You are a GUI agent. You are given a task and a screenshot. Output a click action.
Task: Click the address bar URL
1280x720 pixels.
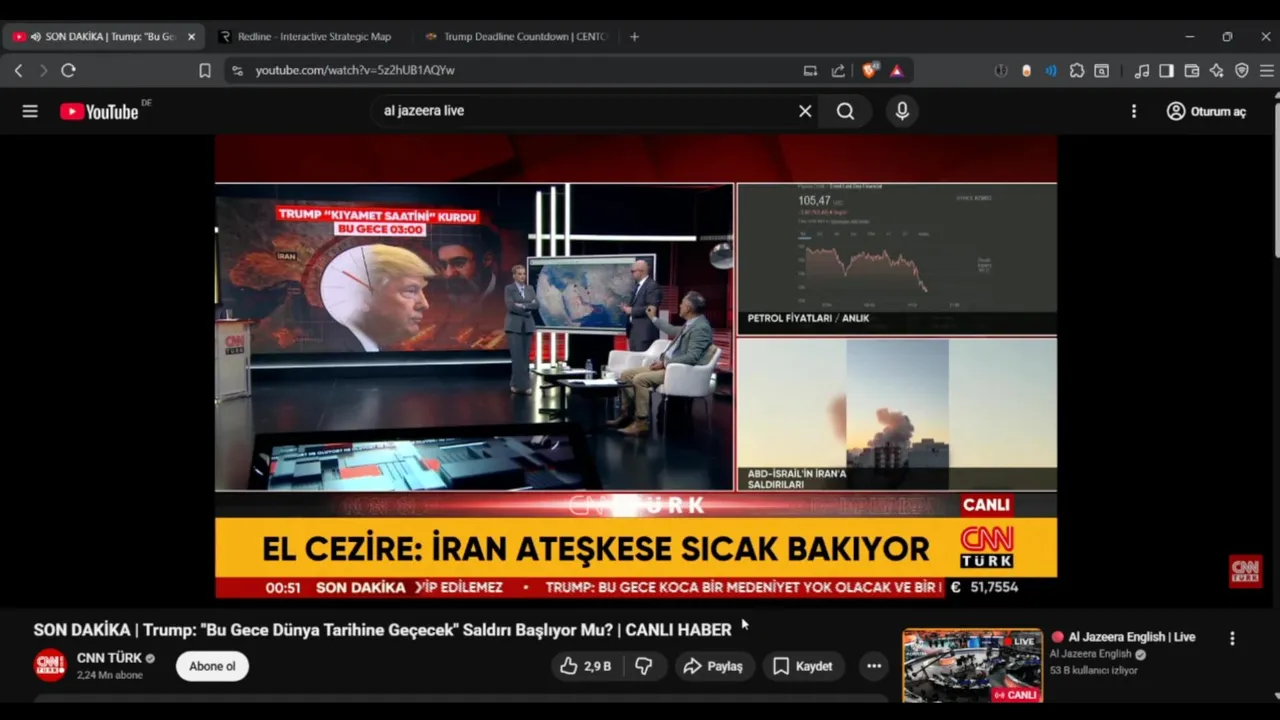coord(355,70)
